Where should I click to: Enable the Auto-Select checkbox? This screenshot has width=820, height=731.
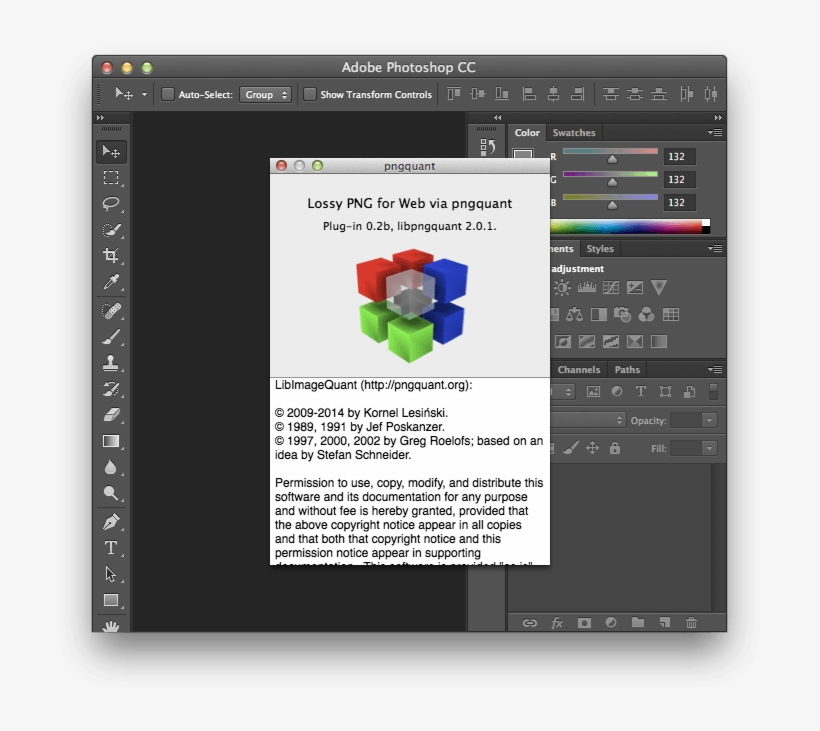168,94
